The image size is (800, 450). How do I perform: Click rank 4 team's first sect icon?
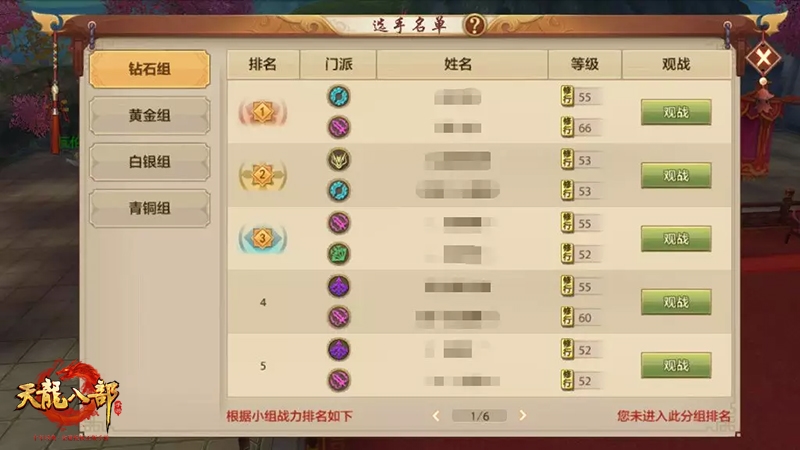tap(338, 286)
